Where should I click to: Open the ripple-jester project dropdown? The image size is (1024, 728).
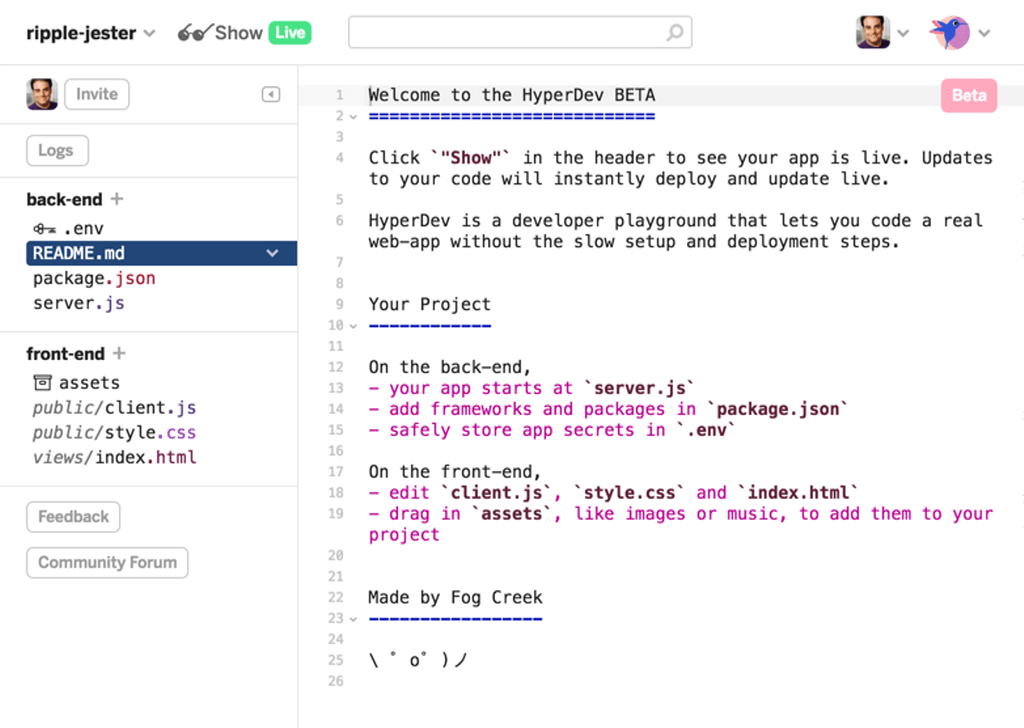point(150,32)
